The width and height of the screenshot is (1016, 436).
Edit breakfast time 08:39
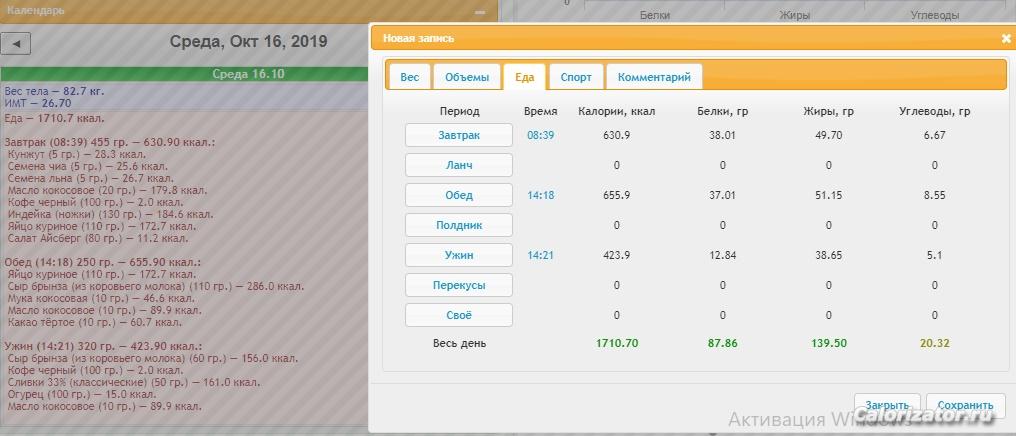(540, 135)
